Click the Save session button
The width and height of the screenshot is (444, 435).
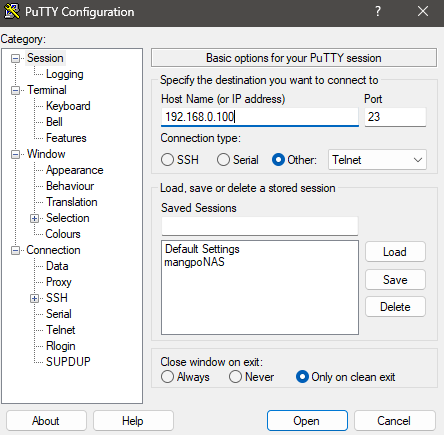395,279
